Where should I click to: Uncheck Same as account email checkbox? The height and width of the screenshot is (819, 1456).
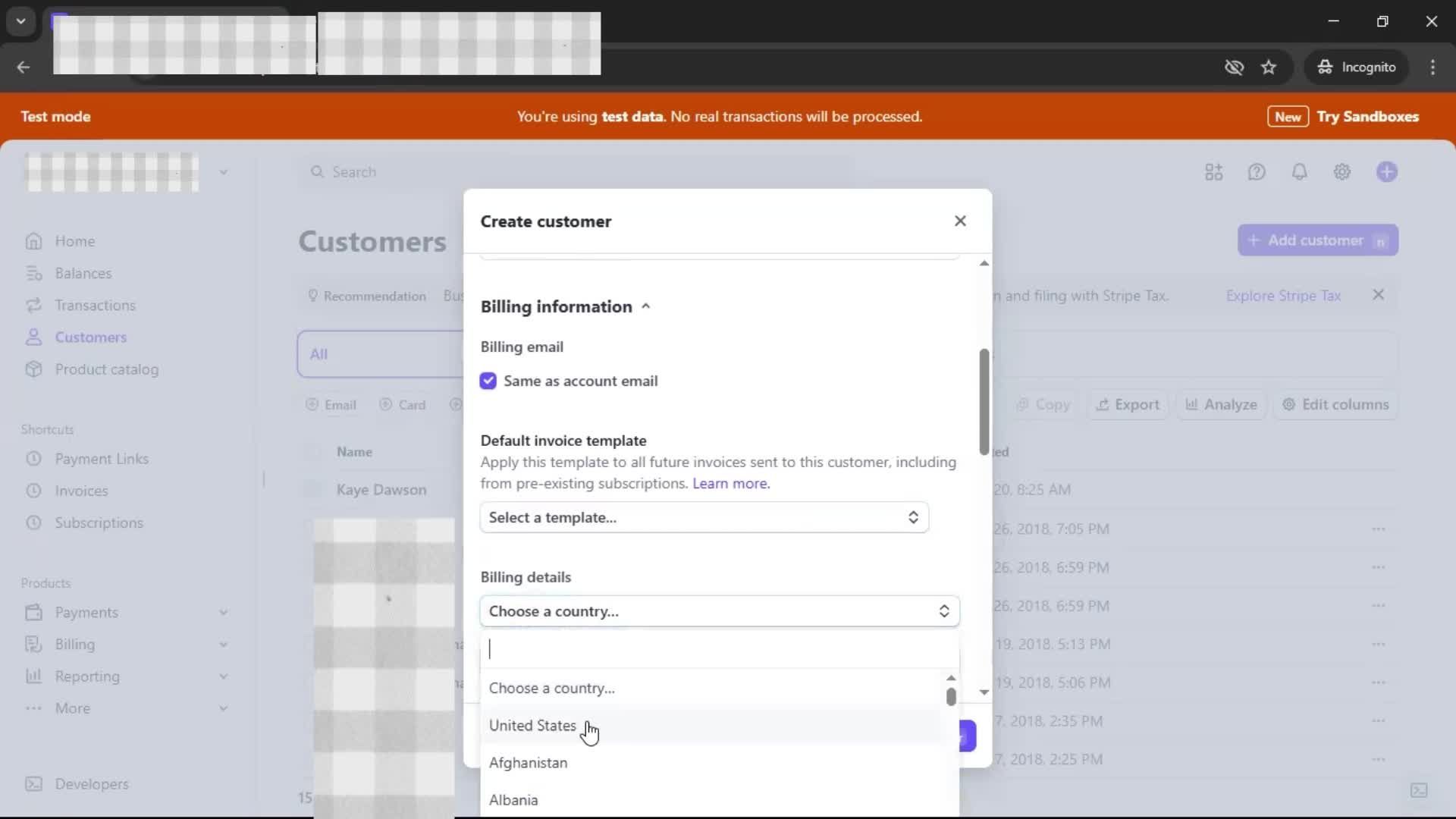point(488,381)
